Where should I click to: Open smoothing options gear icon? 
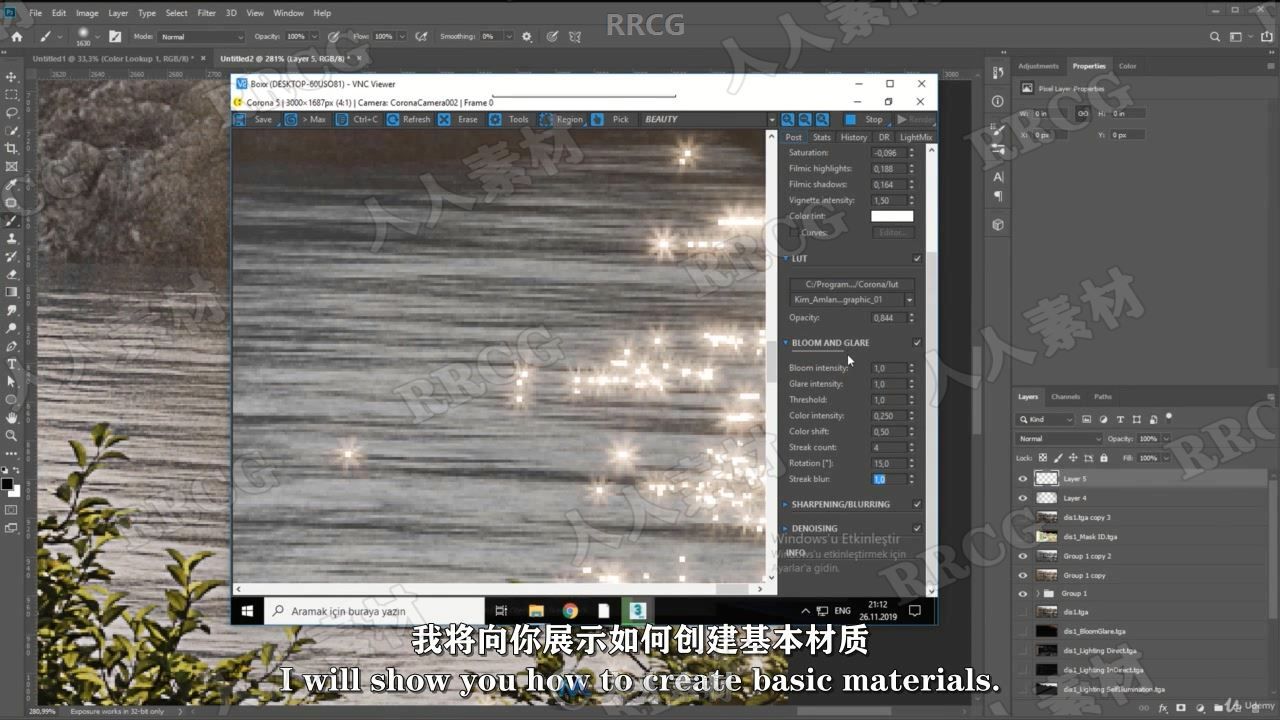pyautogui.click(x=528, y=36)
